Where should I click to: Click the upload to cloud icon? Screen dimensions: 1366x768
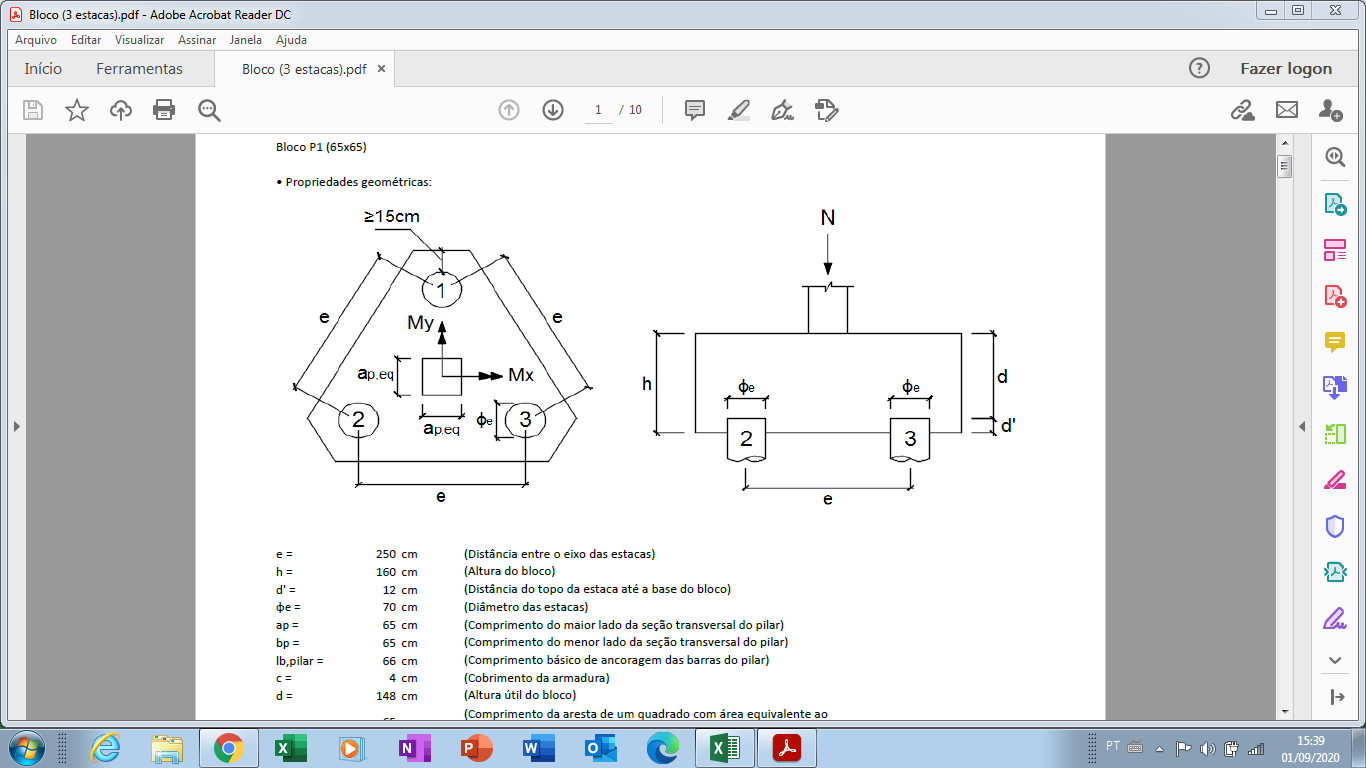click(x=121, y=110)
